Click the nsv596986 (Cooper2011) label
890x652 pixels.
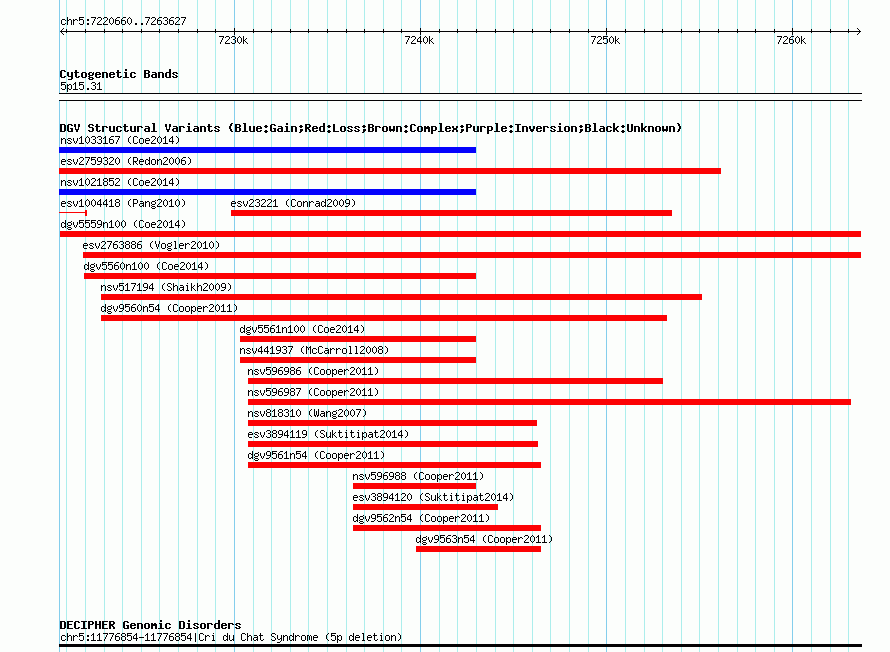point(313,371)
